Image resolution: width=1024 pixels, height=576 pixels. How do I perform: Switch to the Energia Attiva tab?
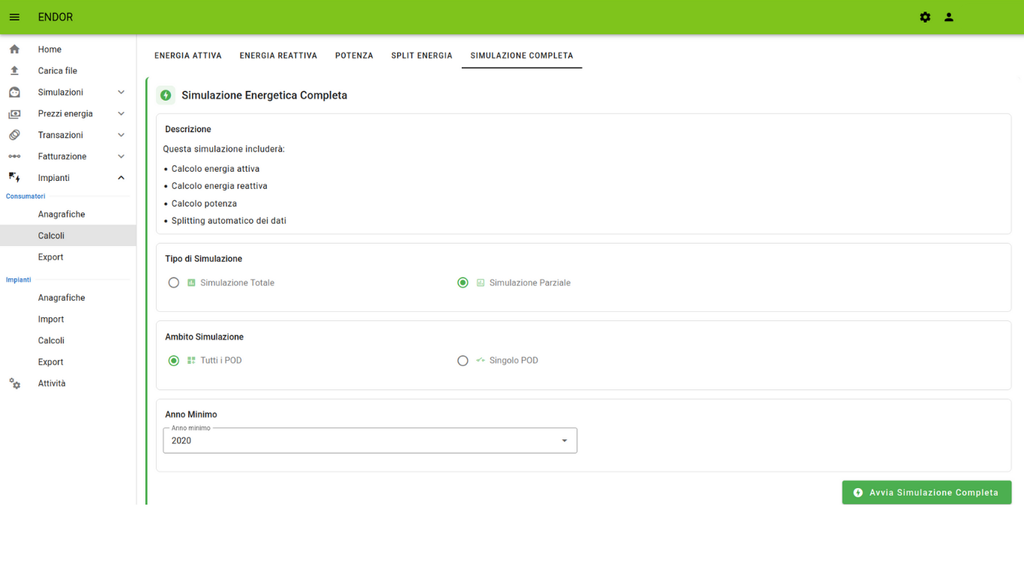188,56
